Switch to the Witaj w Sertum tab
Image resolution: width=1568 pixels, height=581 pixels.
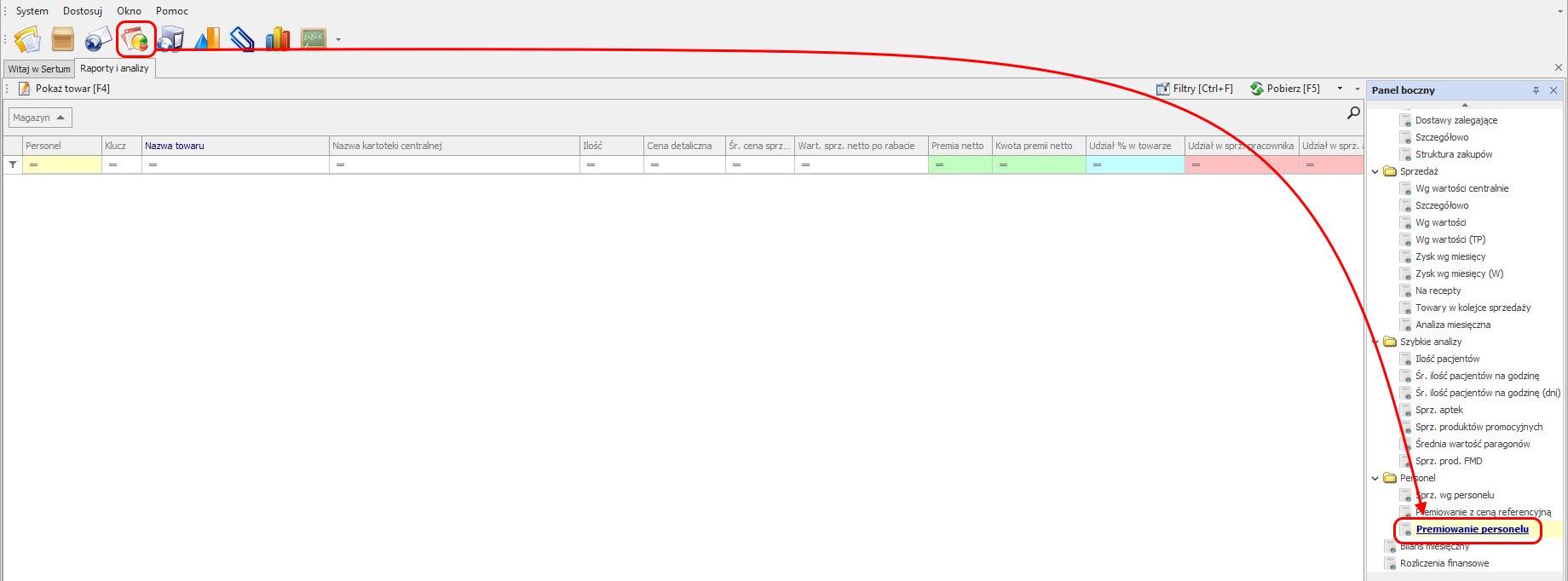[39, 69]
